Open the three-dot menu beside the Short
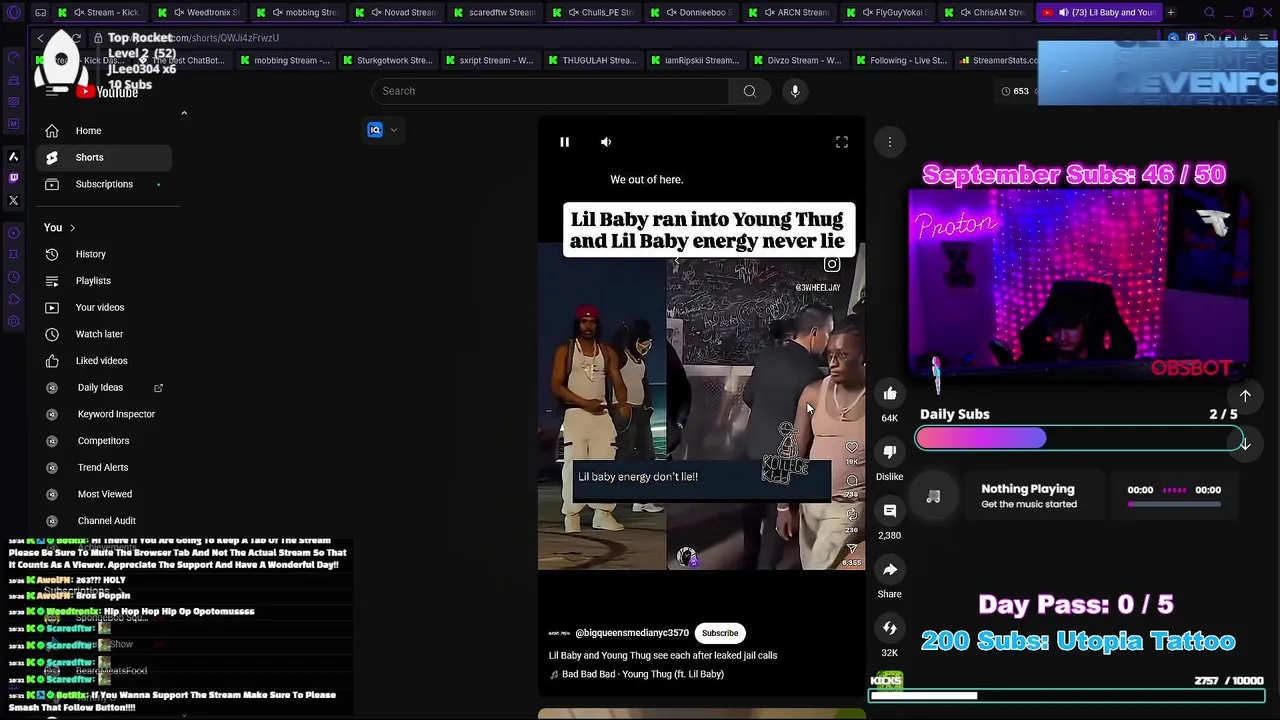 click(x=889, y=142)
